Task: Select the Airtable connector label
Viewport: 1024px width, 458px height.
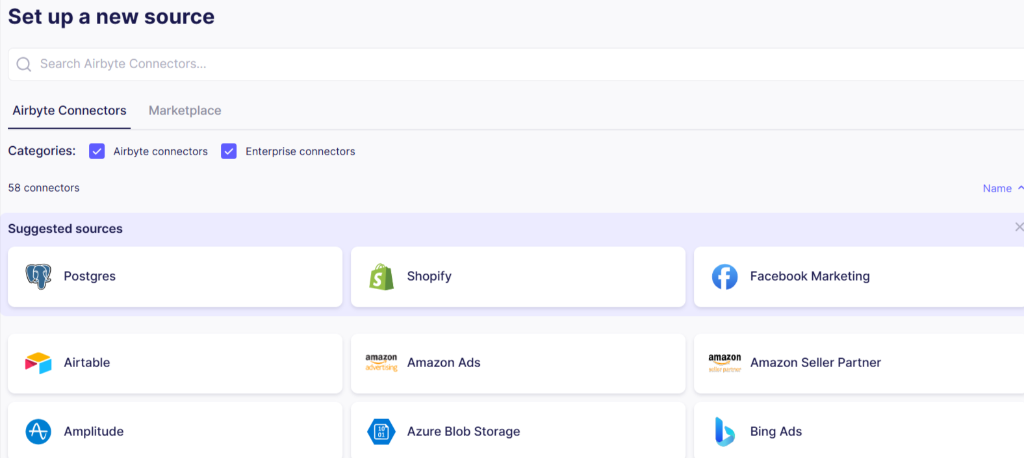Action: [x=87, y=363]
